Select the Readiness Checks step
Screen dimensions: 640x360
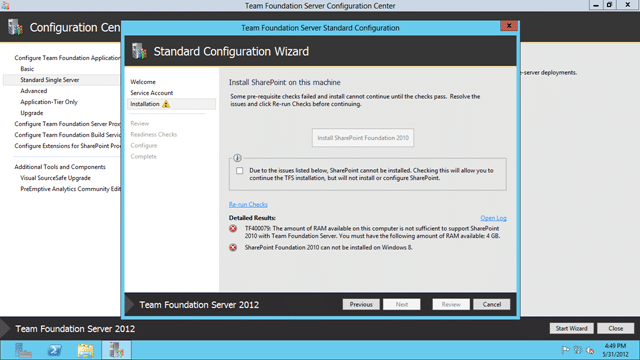click(x=153, y=134)
